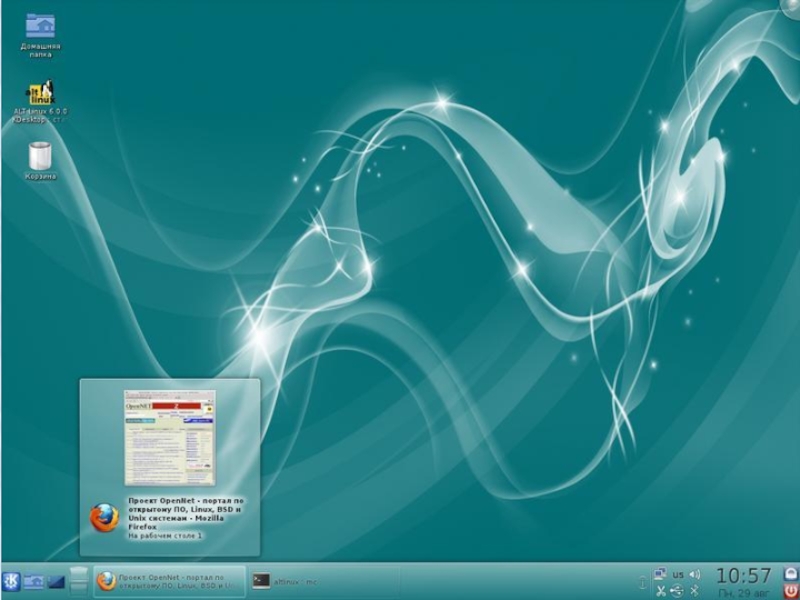Open the Корзина trash icon on desktop
Screen dimensions: 800x600
40,156
